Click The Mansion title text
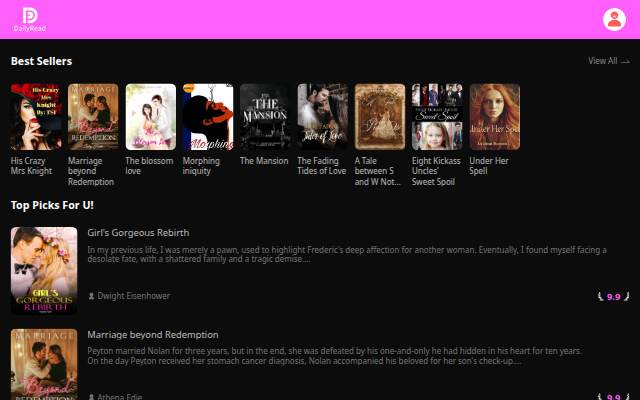 pos(264,161)
